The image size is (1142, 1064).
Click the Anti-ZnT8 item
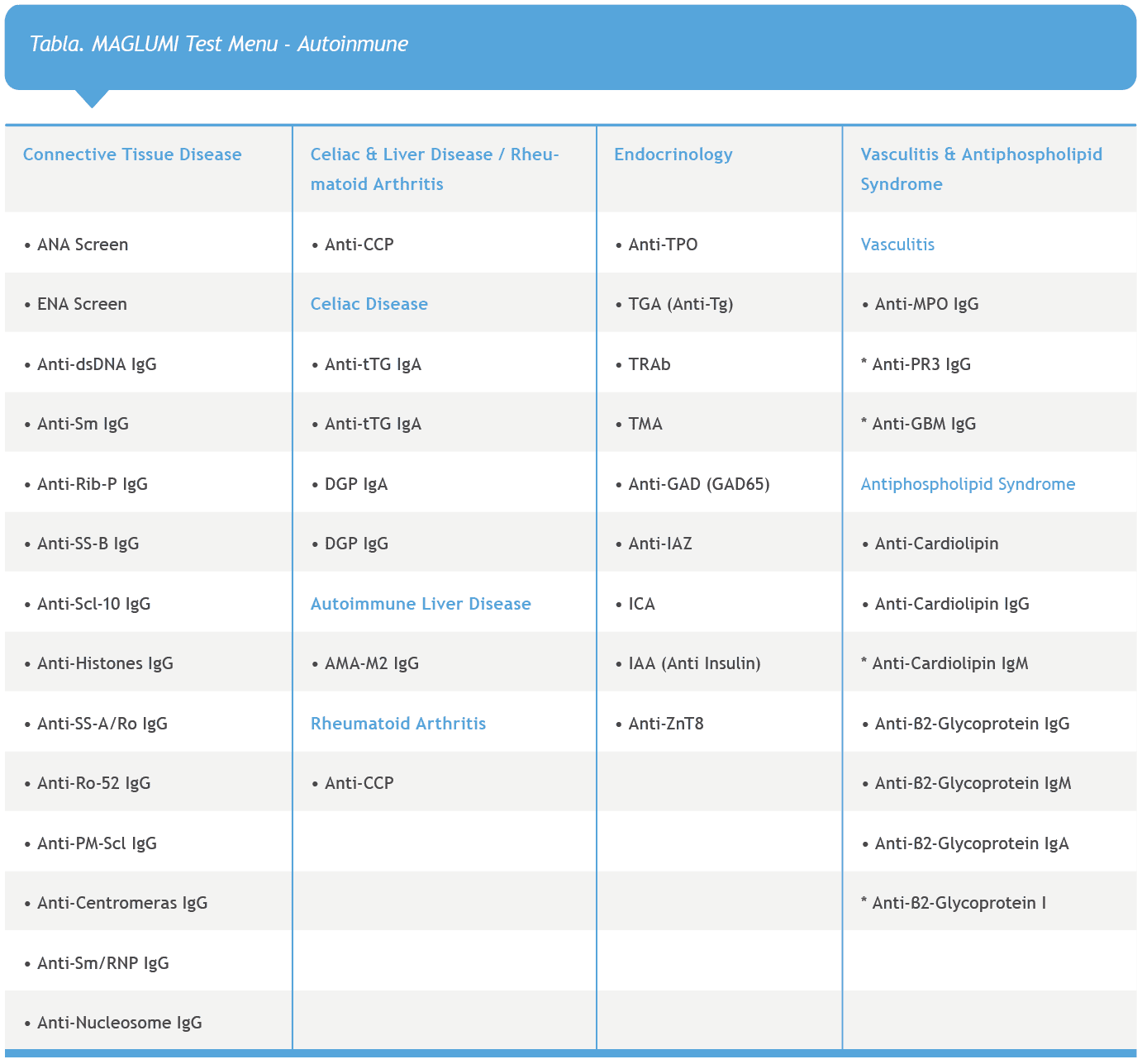[659, 724]
